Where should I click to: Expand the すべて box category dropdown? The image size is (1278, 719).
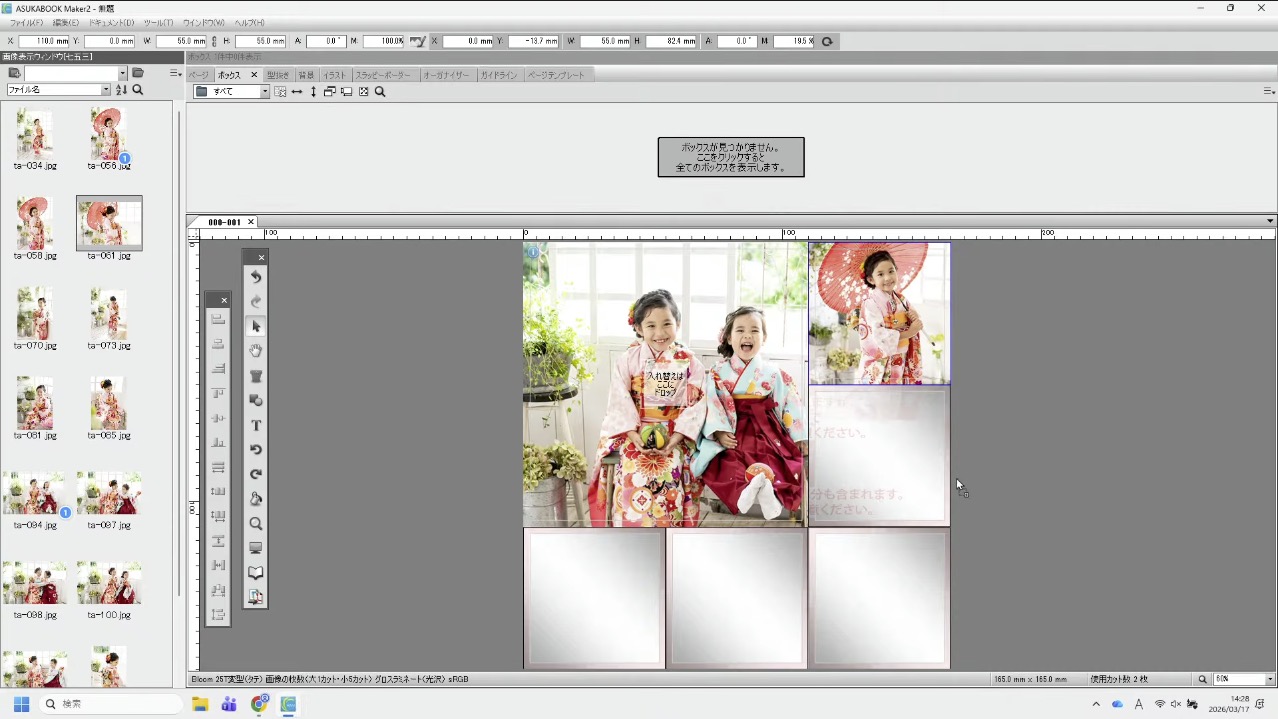point(265,92)
